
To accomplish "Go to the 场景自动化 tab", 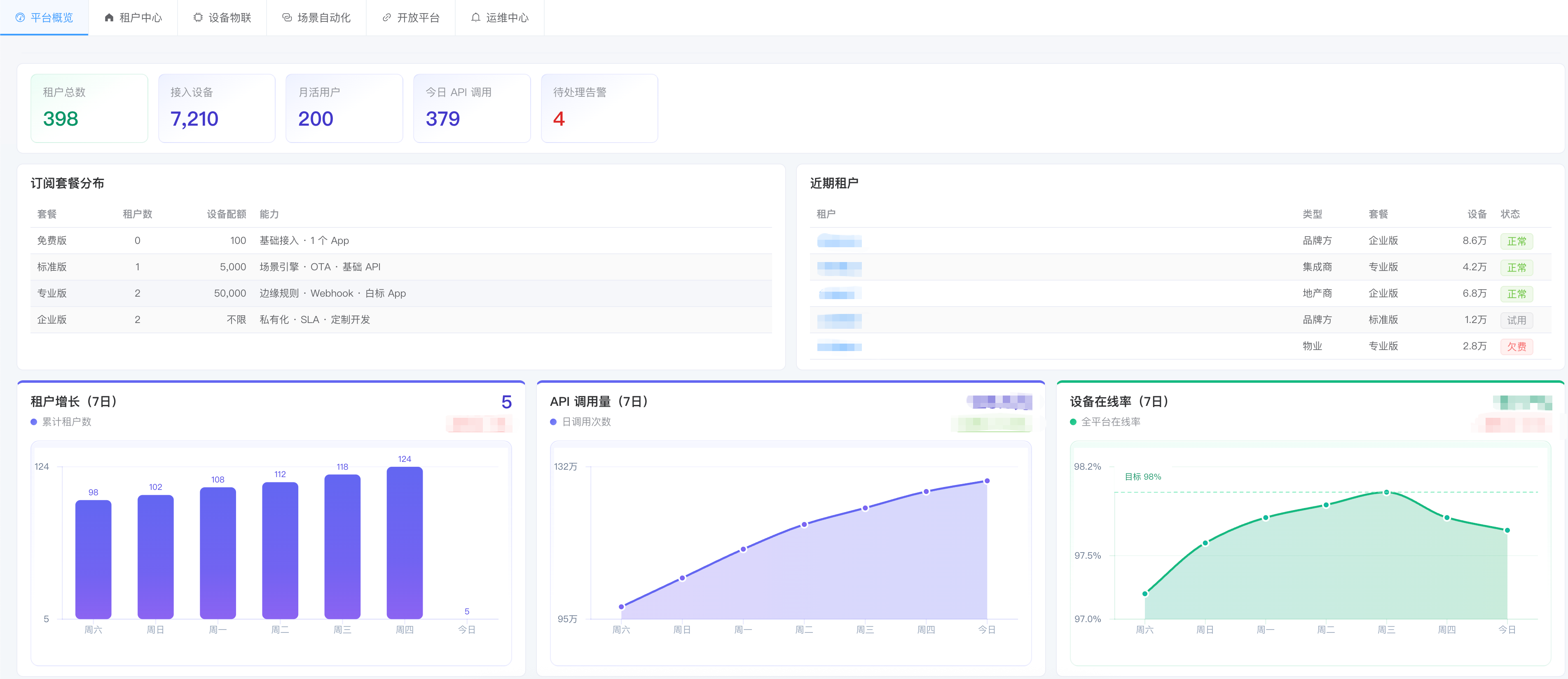I will coord(316,18).
